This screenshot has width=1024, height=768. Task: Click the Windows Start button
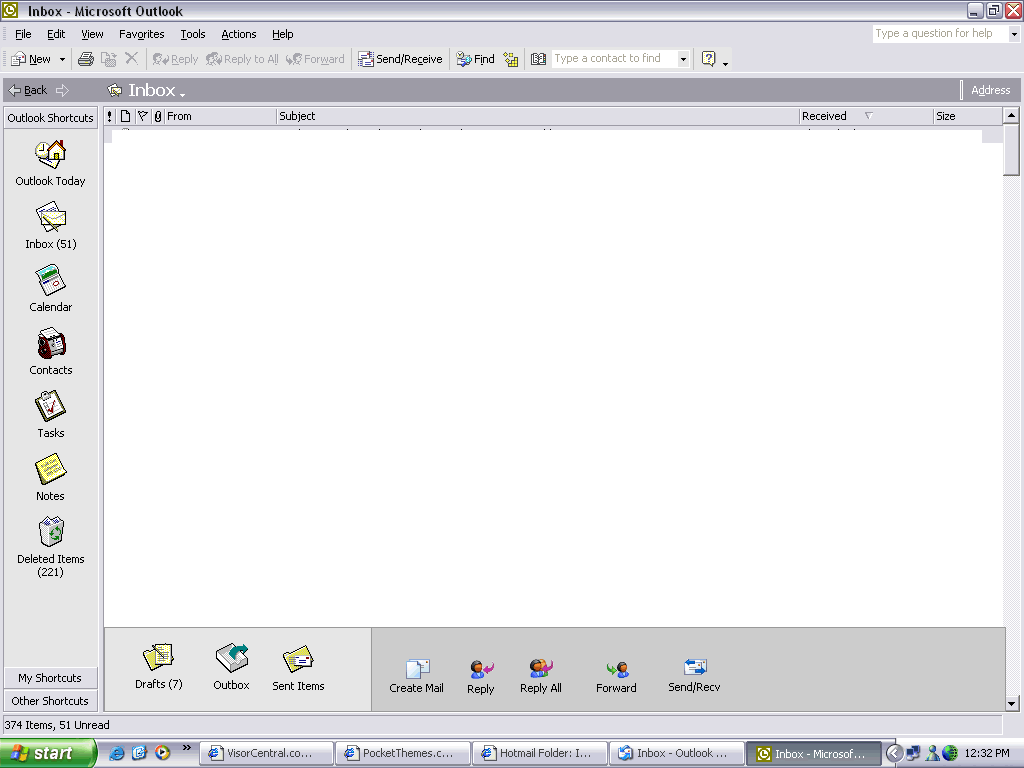(47, 753)
